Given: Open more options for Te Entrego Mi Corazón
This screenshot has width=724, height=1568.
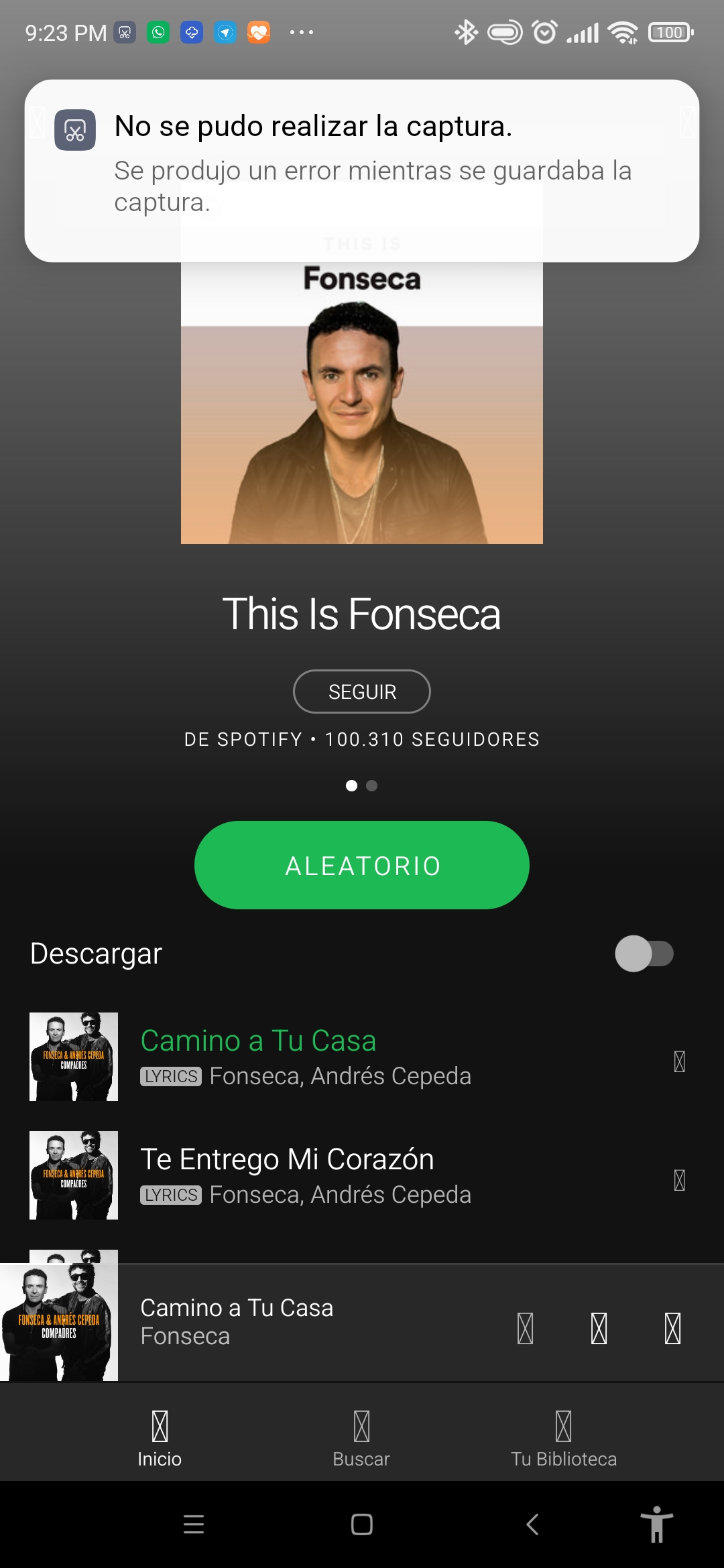Looking at the screenshot, I should pyautogui.click(x=679, y=1180).
